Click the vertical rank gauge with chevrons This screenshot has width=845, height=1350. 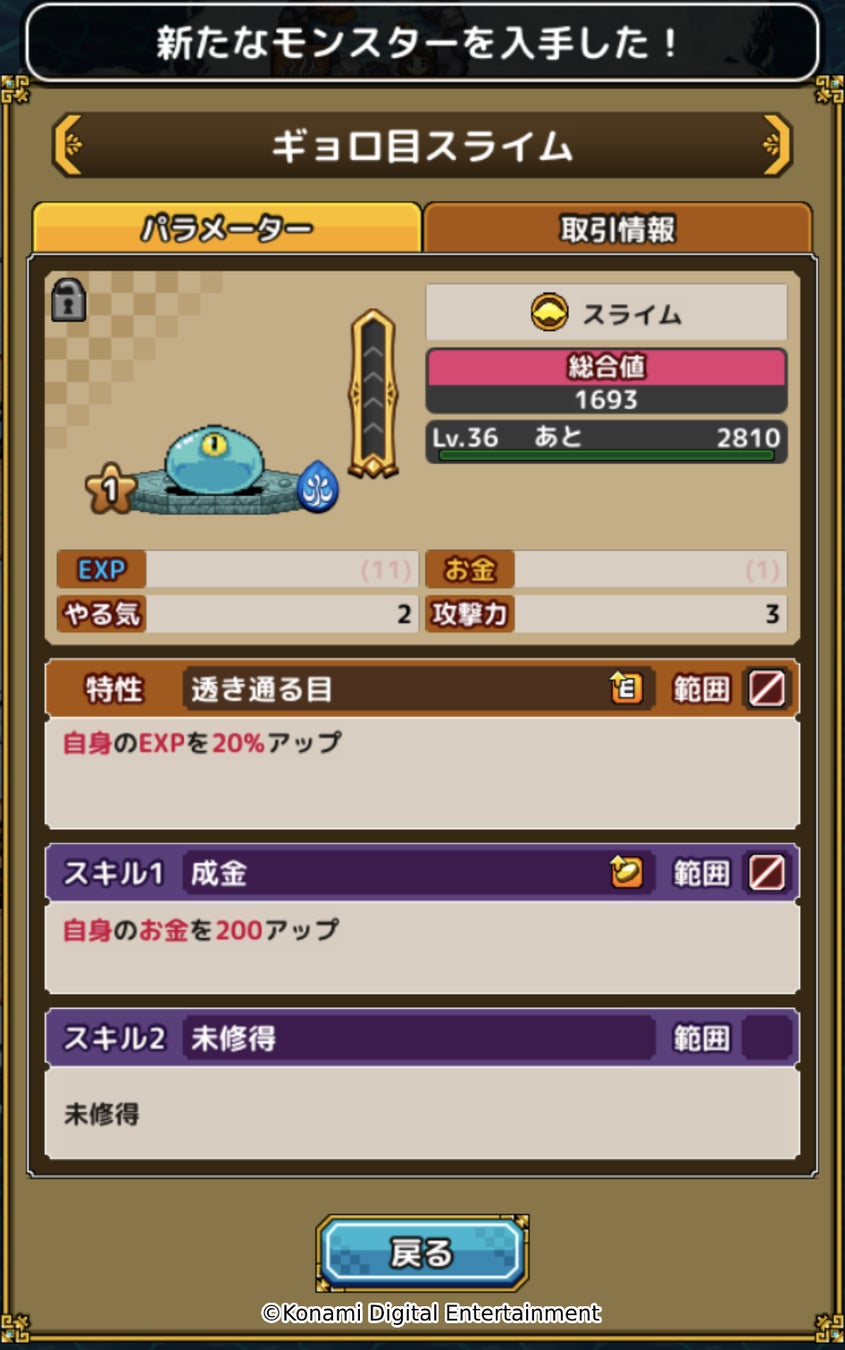pos(373,394)
